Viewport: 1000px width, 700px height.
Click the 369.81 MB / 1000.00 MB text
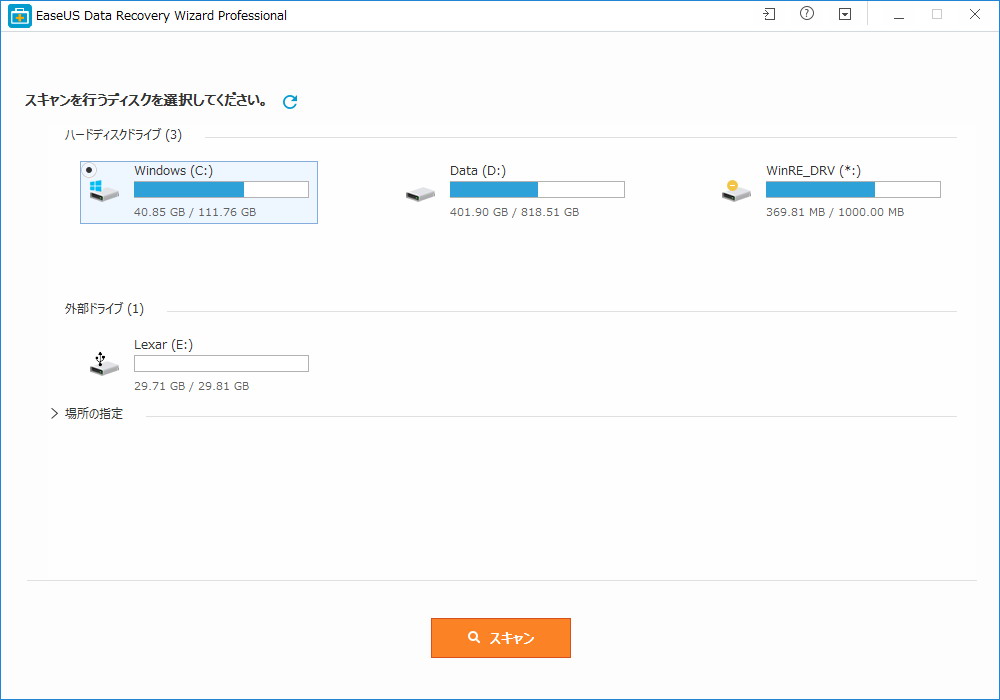coord(835,212)
